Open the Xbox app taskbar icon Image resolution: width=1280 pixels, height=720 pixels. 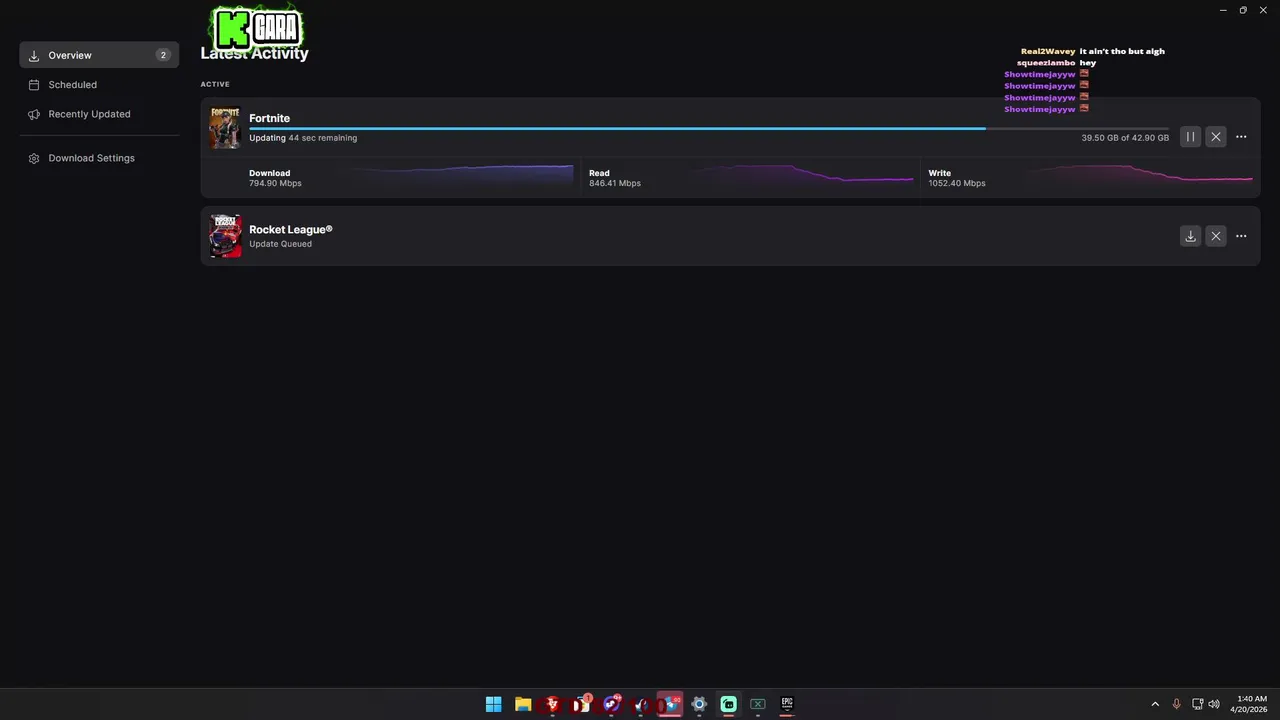(x=758, y=704)
